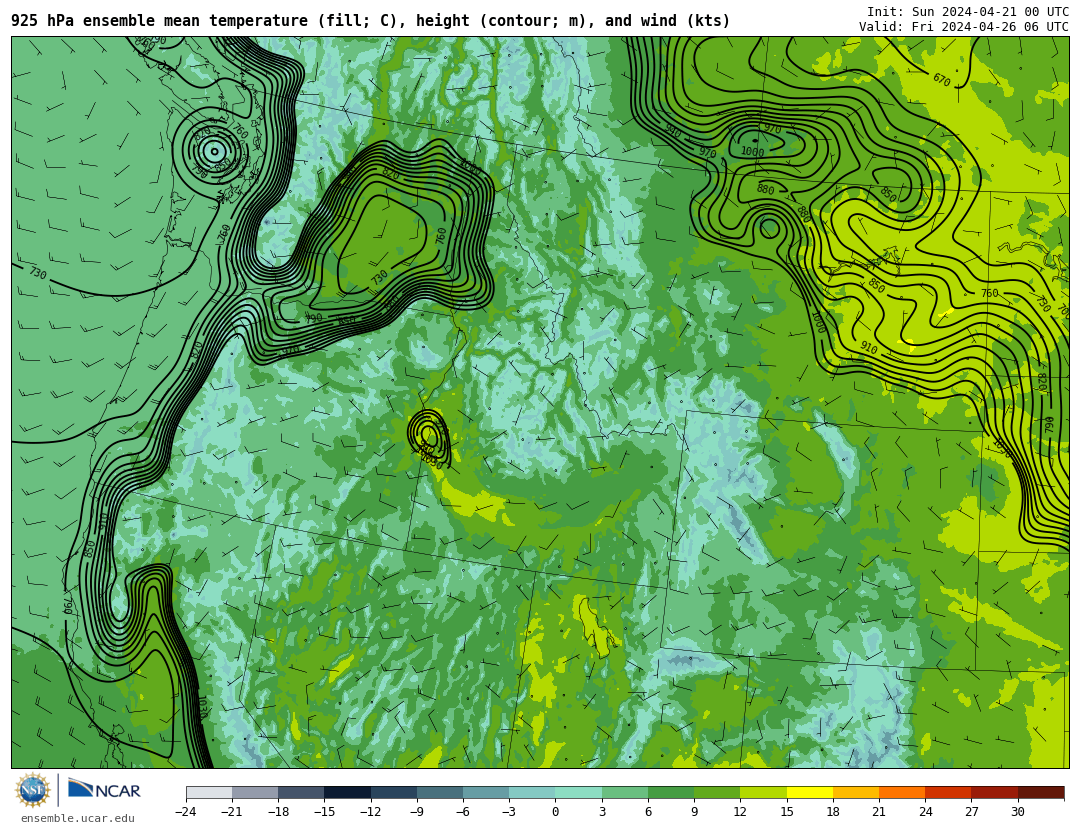The width and height of the screenshot is (1080, 831).
Task: Click the orange 21 to 24 colorbar swatch
Action: coord(902,792)
